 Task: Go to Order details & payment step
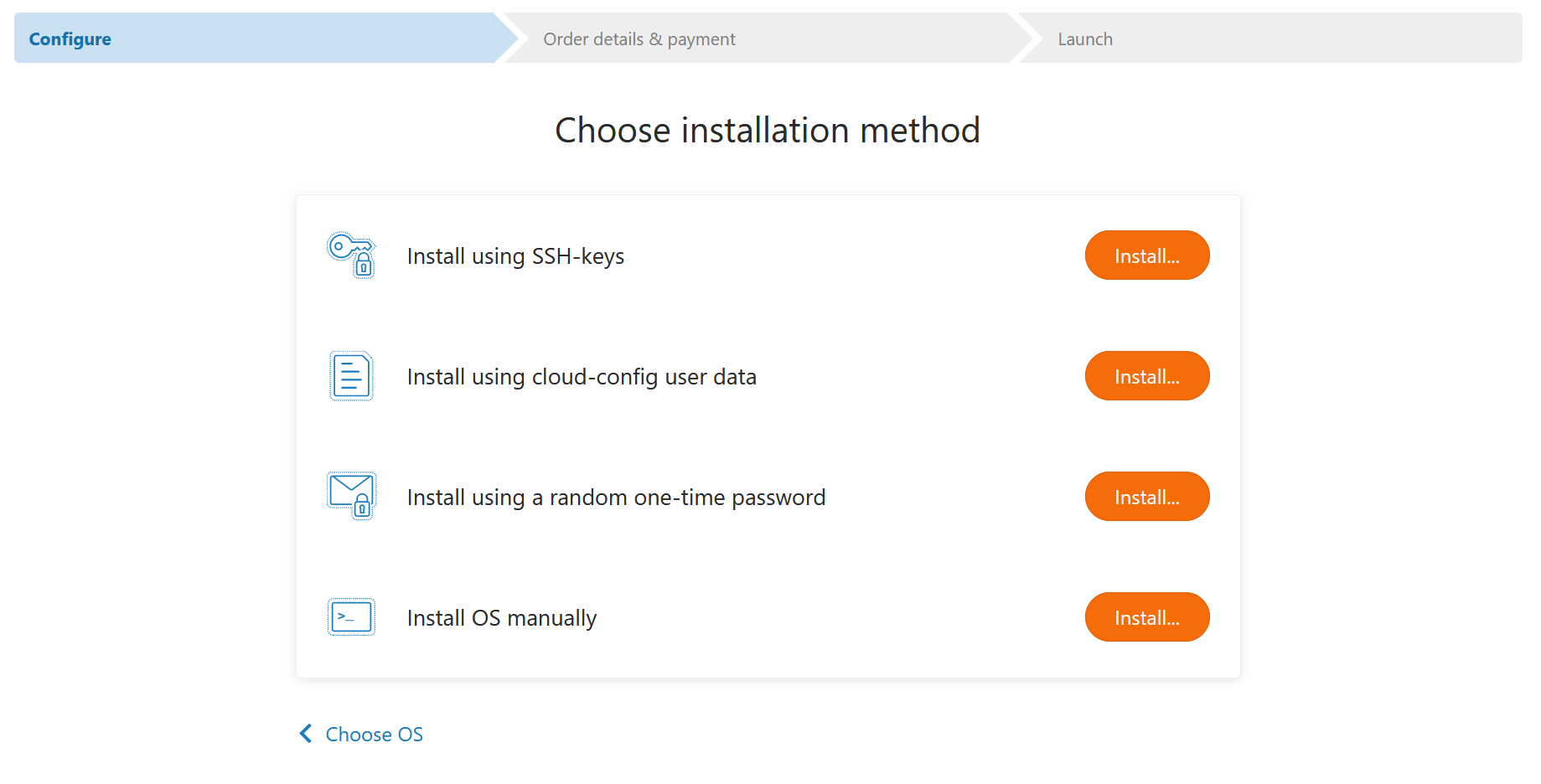639,39
